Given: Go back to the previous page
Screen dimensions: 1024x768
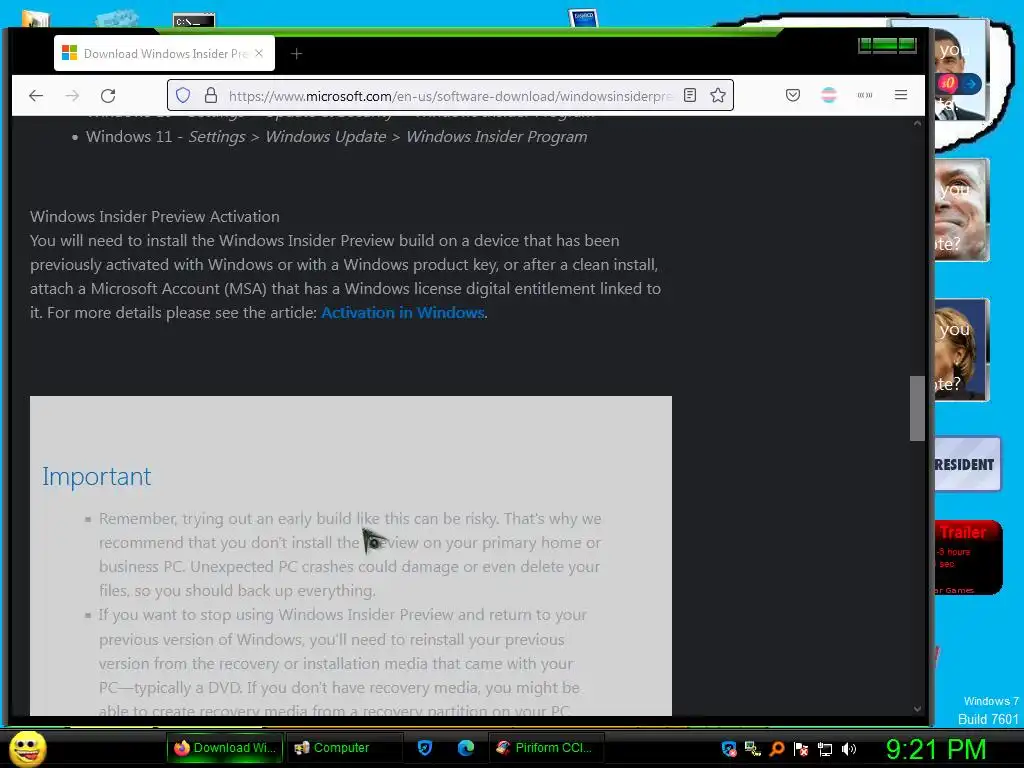Looking at the screenshot, I should point(36,96).
